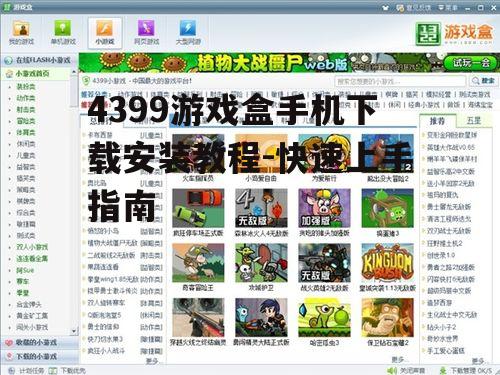Open the 休闲类 category
500x375 pixels.
26,144
